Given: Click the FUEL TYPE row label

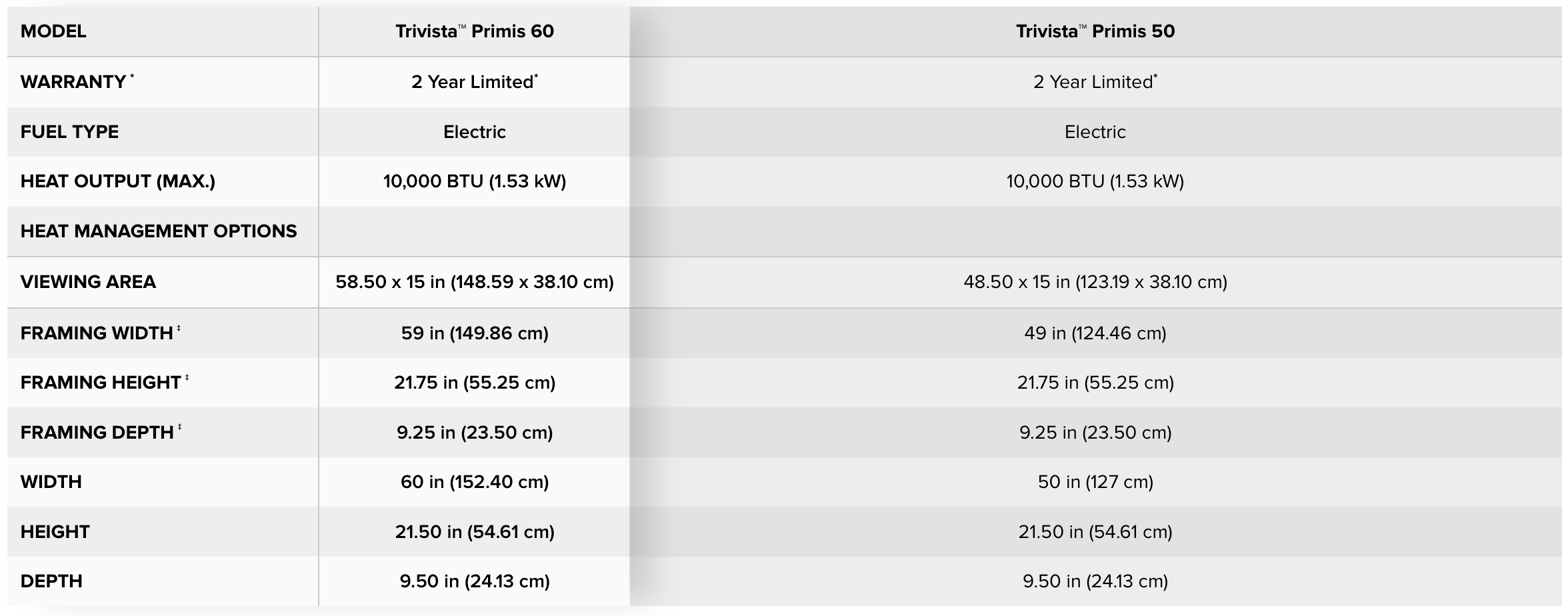Looking at the screenshot, I should point(69,132).
